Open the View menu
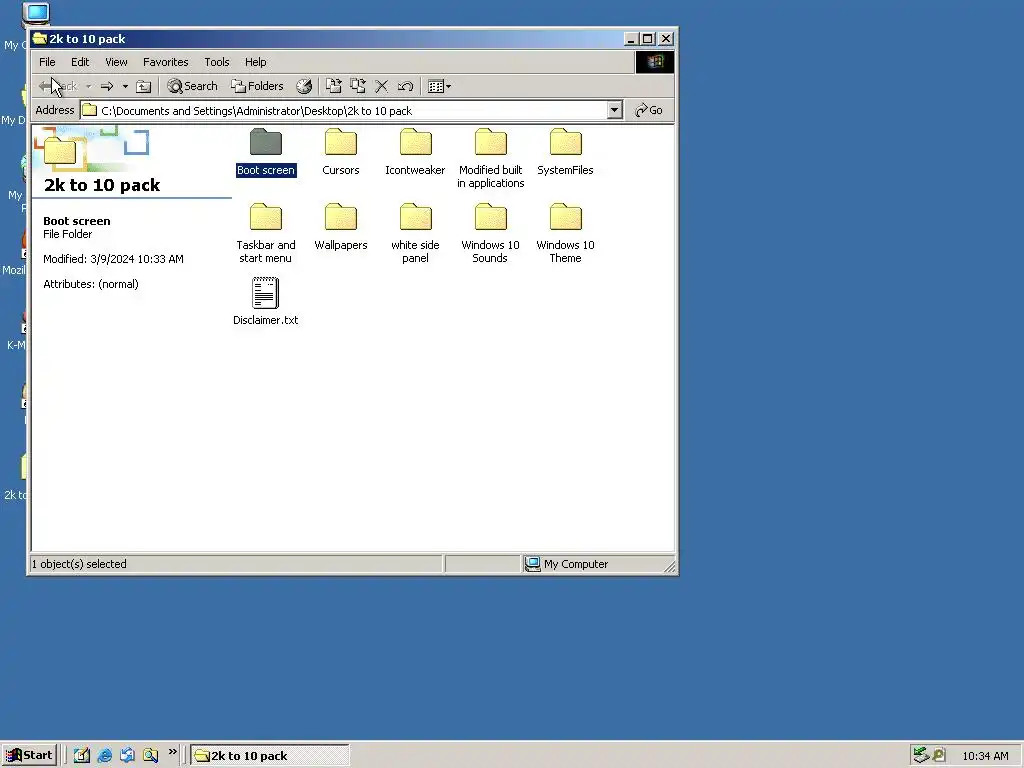 pos(116,62)
